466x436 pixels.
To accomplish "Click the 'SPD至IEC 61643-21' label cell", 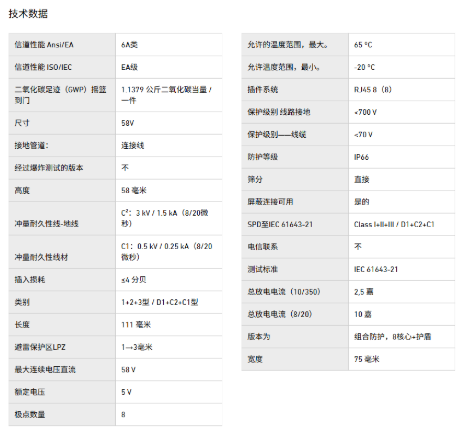I will [295, 224].
